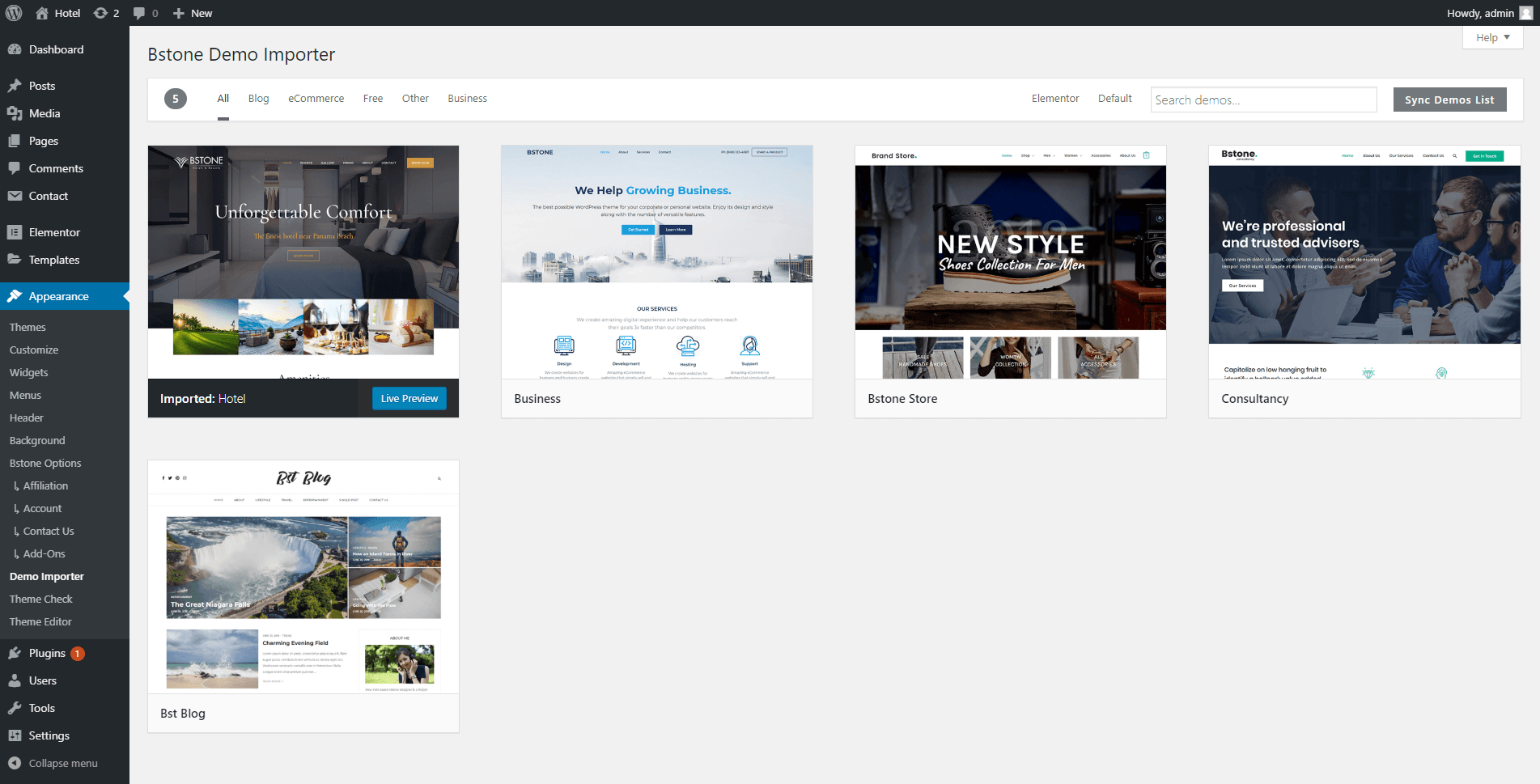This screenshot has height=784, width=1540.
Task: Click the Bstone Demo Importer page heading
Action: click(x=241, y=54)
